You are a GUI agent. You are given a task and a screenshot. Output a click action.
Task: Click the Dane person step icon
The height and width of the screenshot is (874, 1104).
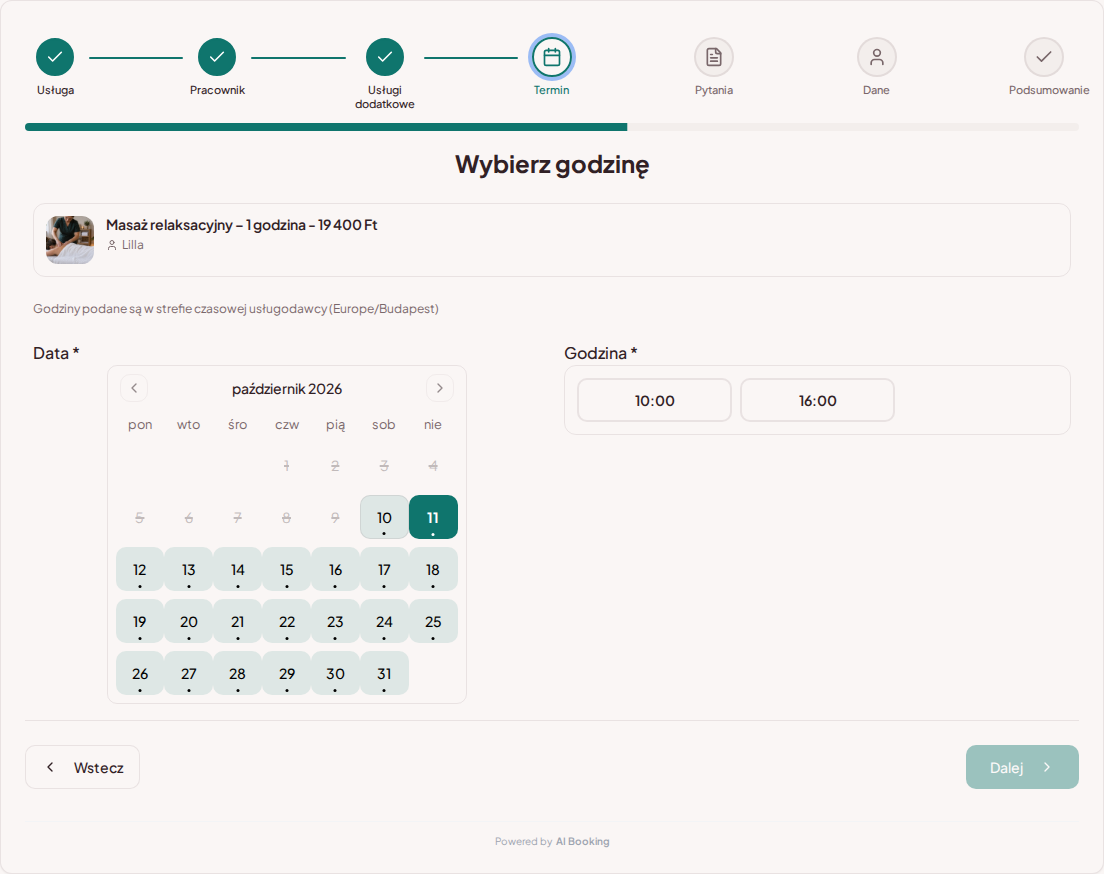(877, 57)
